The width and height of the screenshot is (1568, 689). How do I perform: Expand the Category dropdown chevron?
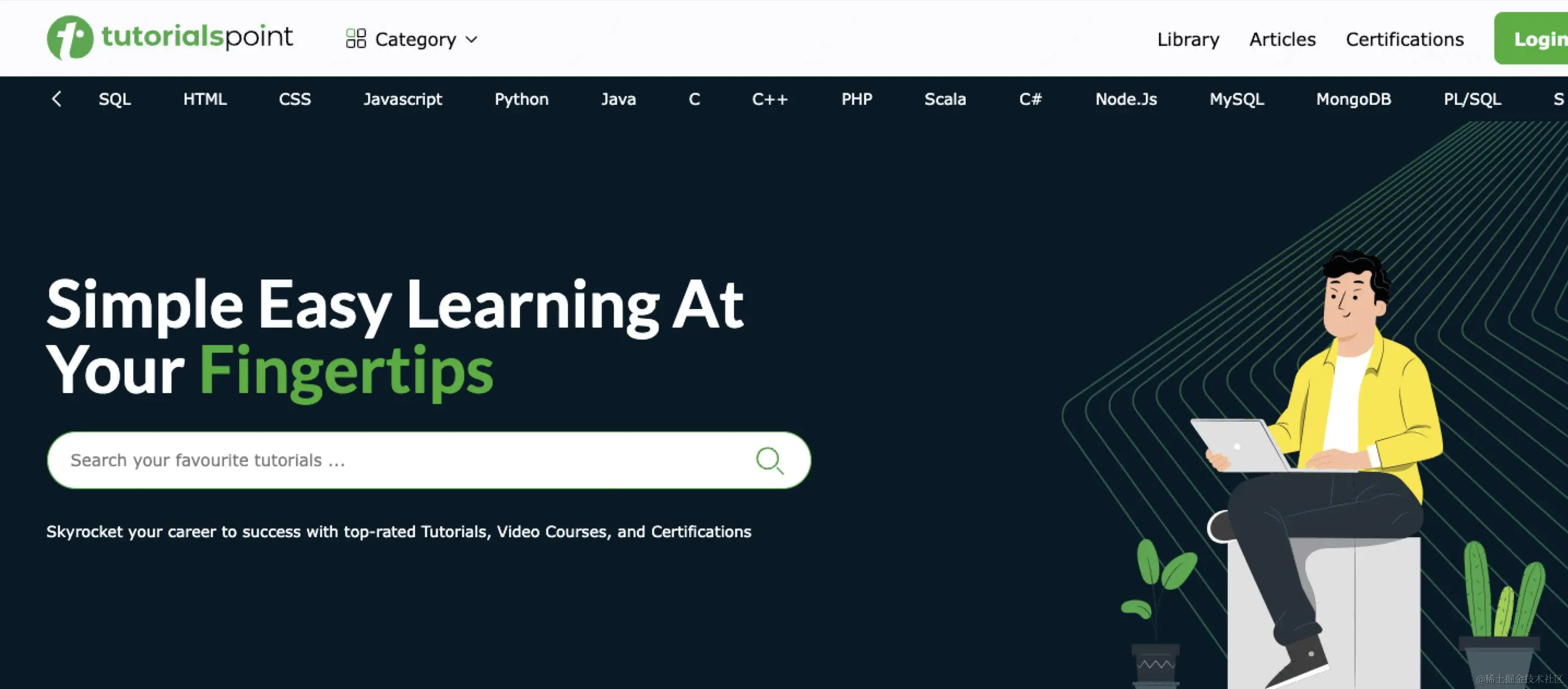click(x=472, y=39)
